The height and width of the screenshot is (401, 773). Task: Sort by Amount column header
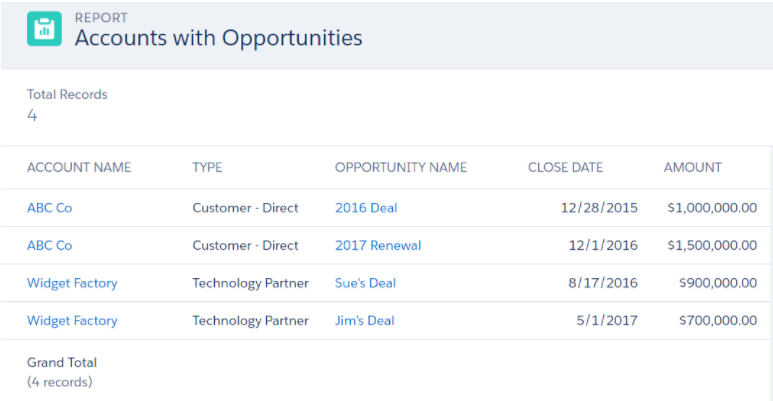(693, 167)
